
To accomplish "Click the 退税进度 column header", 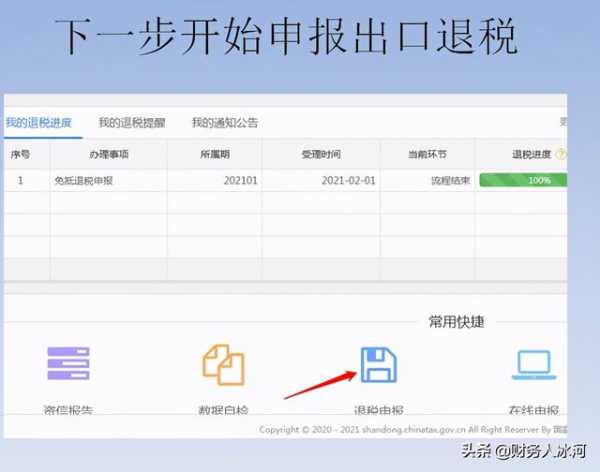I will click(530, 155).
